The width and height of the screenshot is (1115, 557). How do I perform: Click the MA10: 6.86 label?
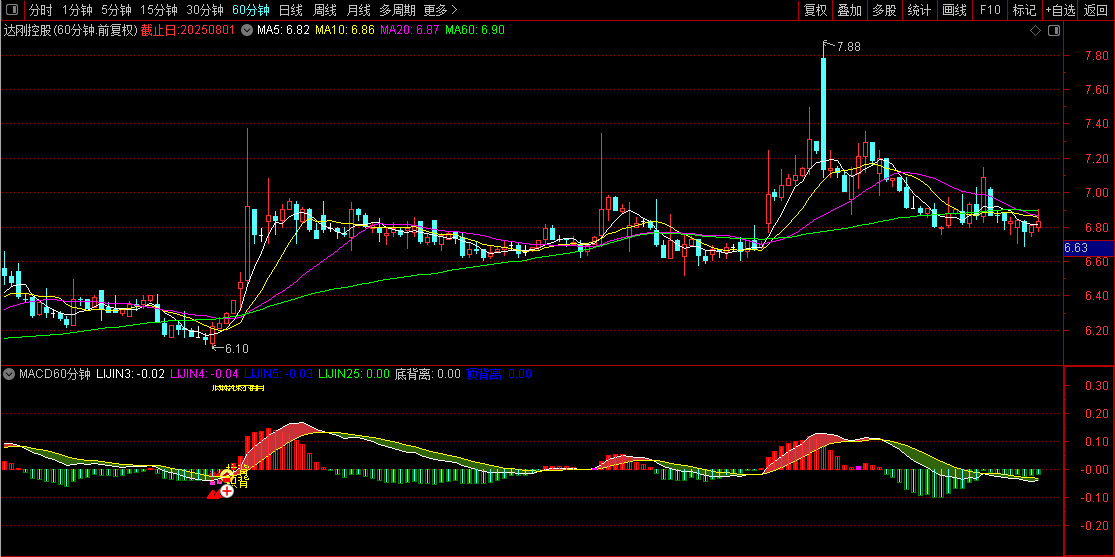click(345, 30)
